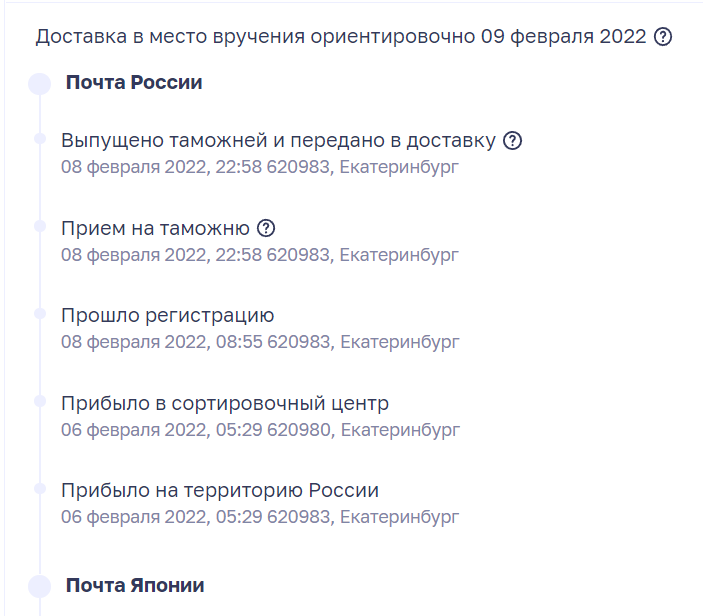Click question mark icon beside "Прием на таможню"
Viewport: 703px width, 616px height.
(266, 228)
